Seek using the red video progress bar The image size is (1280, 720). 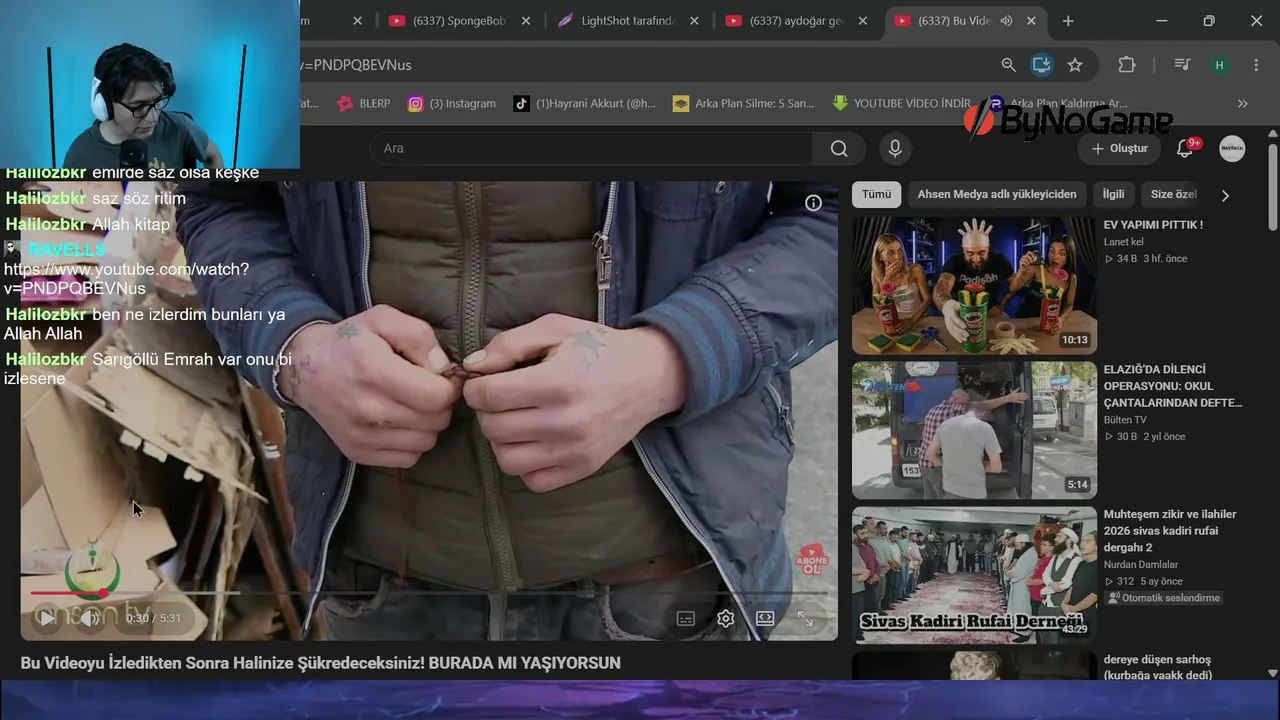[x=430, y=593]
